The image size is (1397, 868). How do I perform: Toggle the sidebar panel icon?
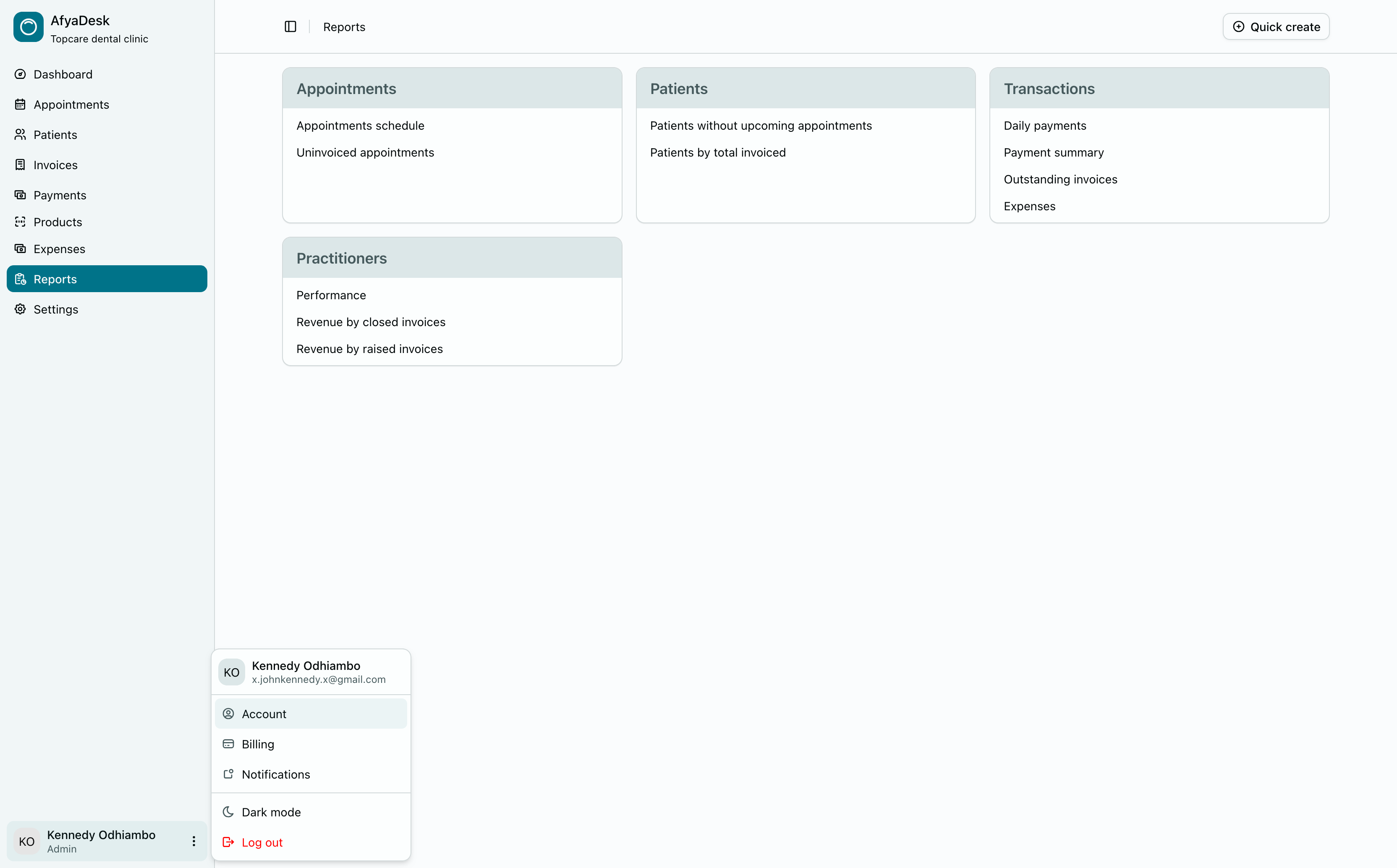(x=290, y=27)
